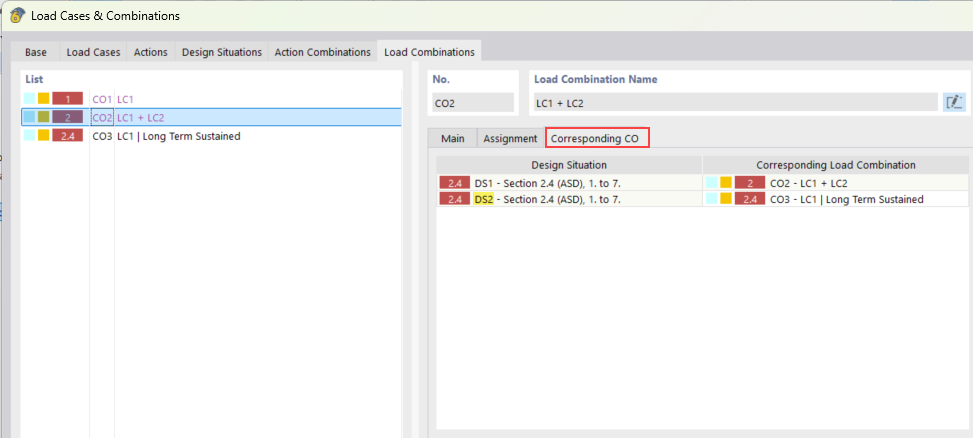Click the red '2' badge in table CO2 row
This screenshot has height=438, width=973.
pos(750,182)
